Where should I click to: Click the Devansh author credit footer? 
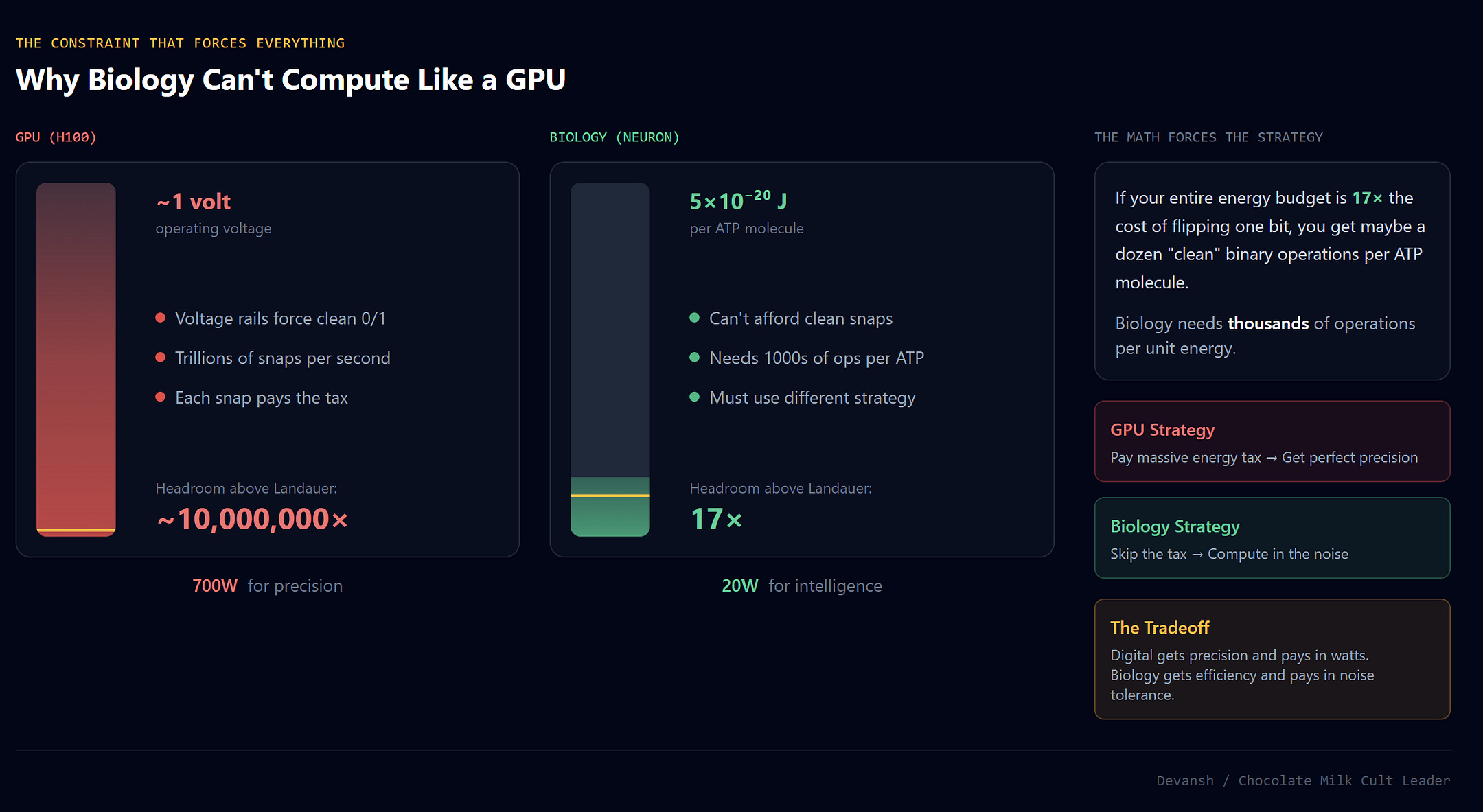pos(1302,780)
